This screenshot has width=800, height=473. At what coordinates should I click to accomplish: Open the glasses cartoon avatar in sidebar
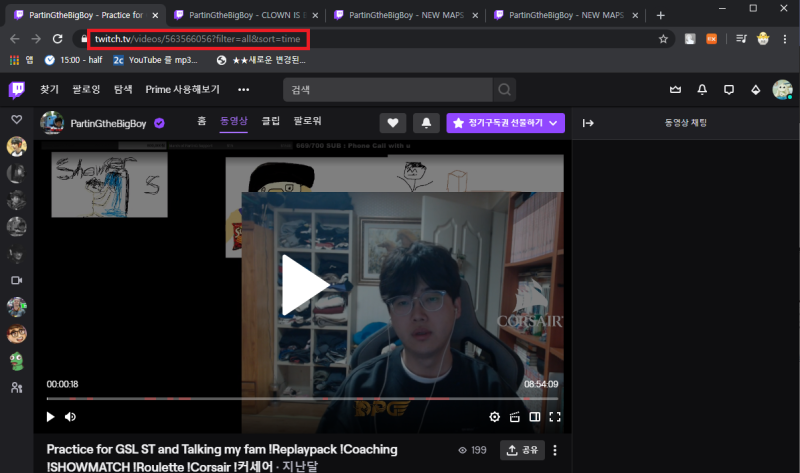(16, 334)
